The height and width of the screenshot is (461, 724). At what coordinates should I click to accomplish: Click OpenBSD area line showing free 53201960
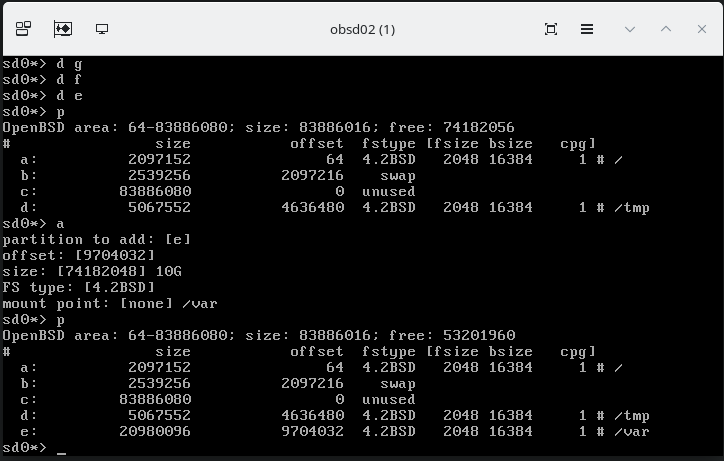[x=258, y=336]
